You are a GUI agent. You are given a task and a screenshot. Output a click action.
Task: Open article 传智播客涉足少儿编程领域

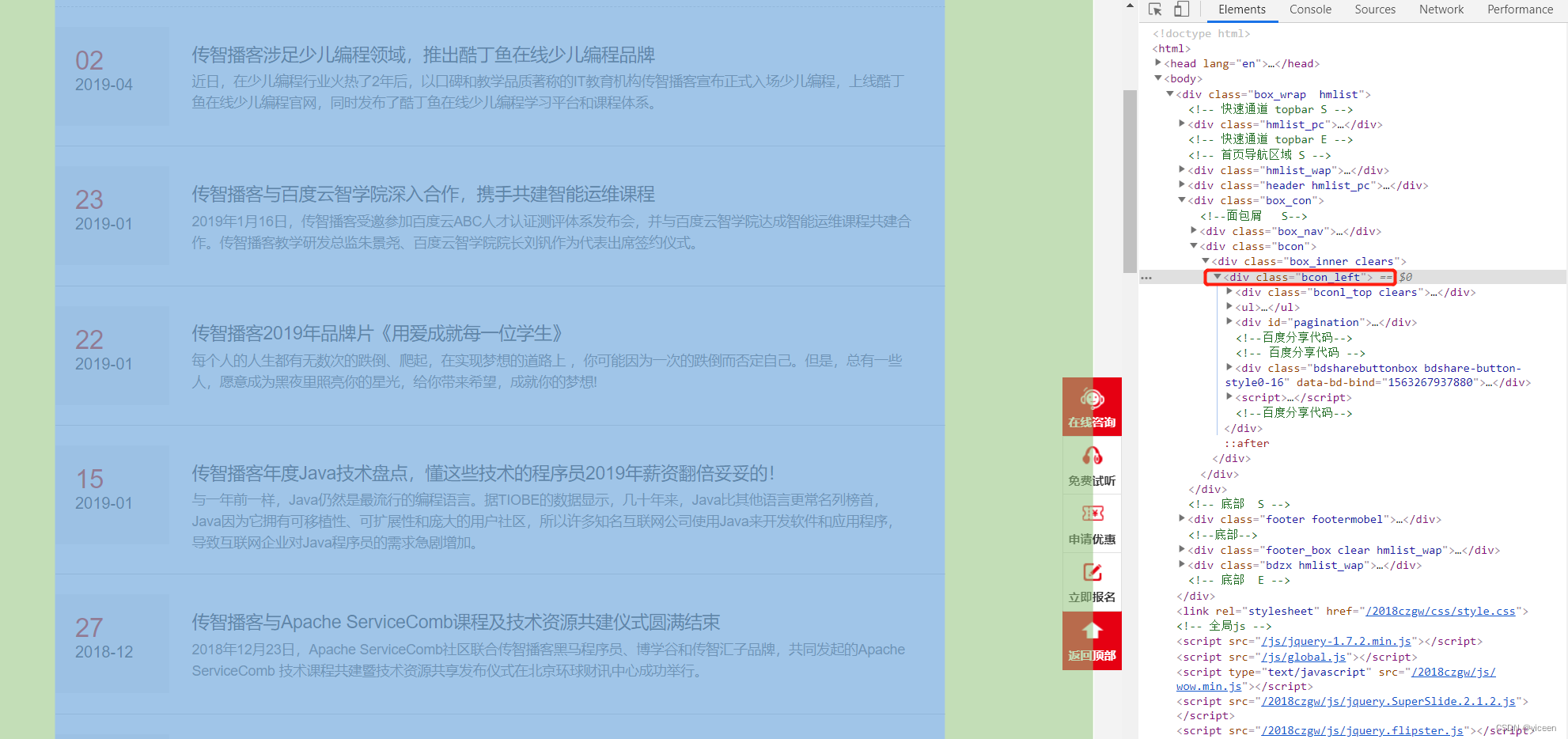(x=423, y=55)
